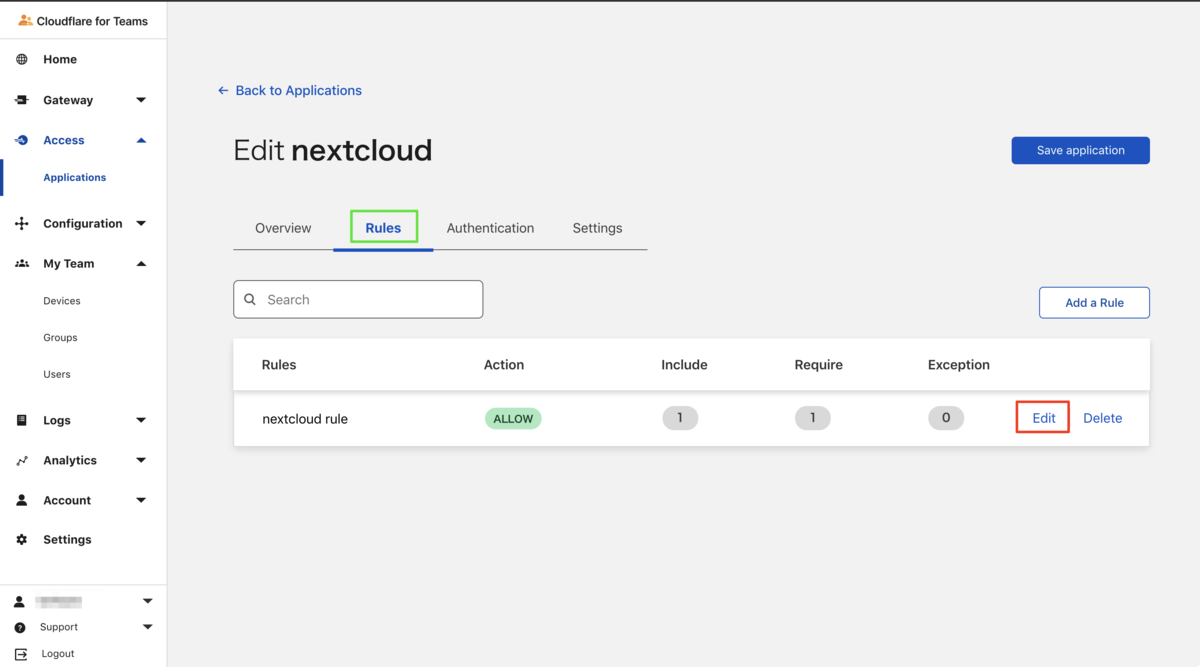Switch to the Authentication tab
1200x667 pixels.
490,228
